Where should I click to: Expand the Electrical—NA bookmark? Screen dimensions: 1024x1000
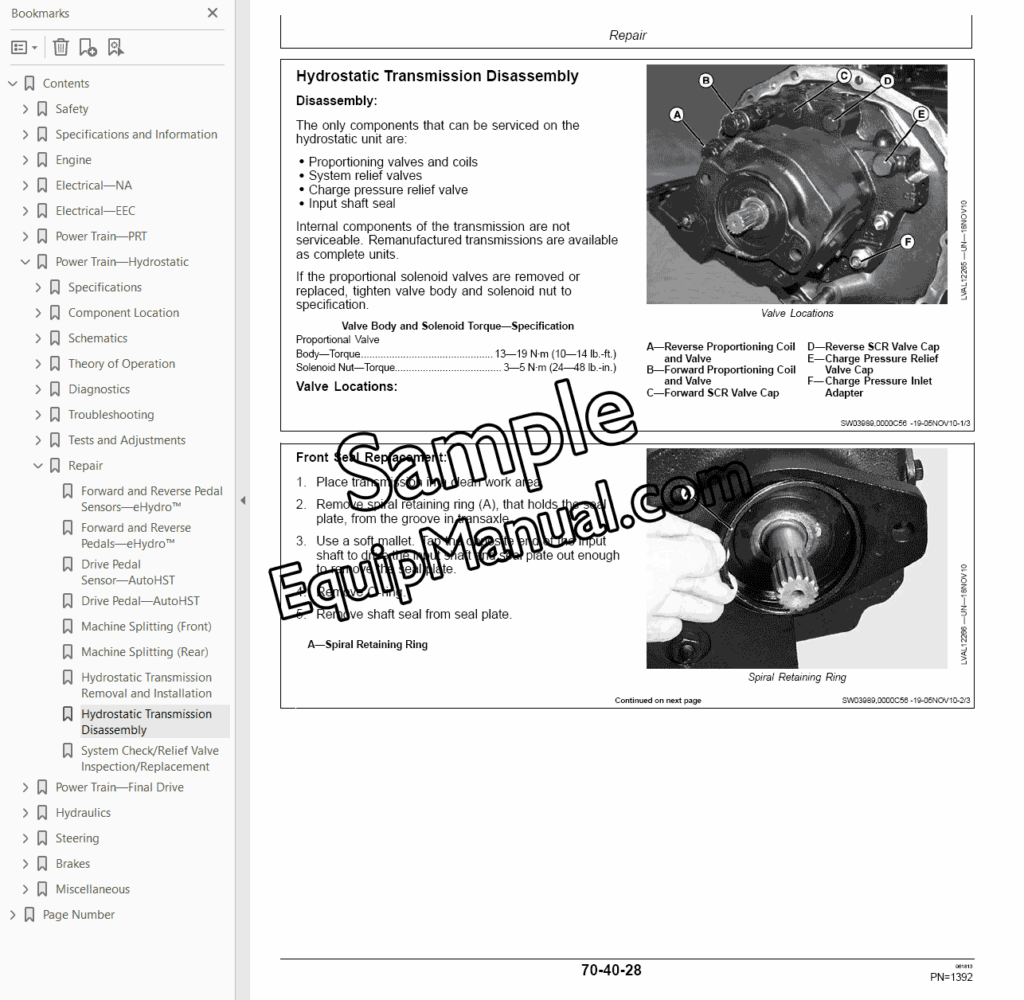pos(25,185)
